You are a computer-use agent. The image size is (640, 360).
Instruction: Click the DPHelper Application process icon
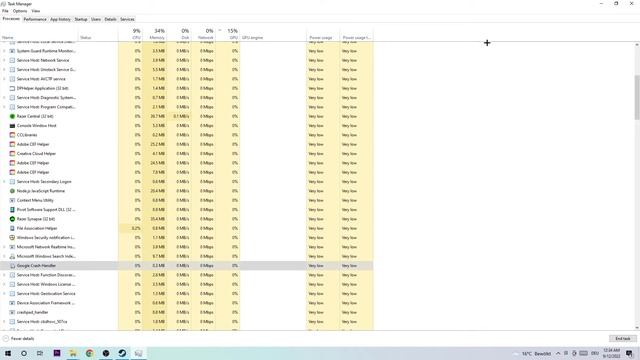12,88
